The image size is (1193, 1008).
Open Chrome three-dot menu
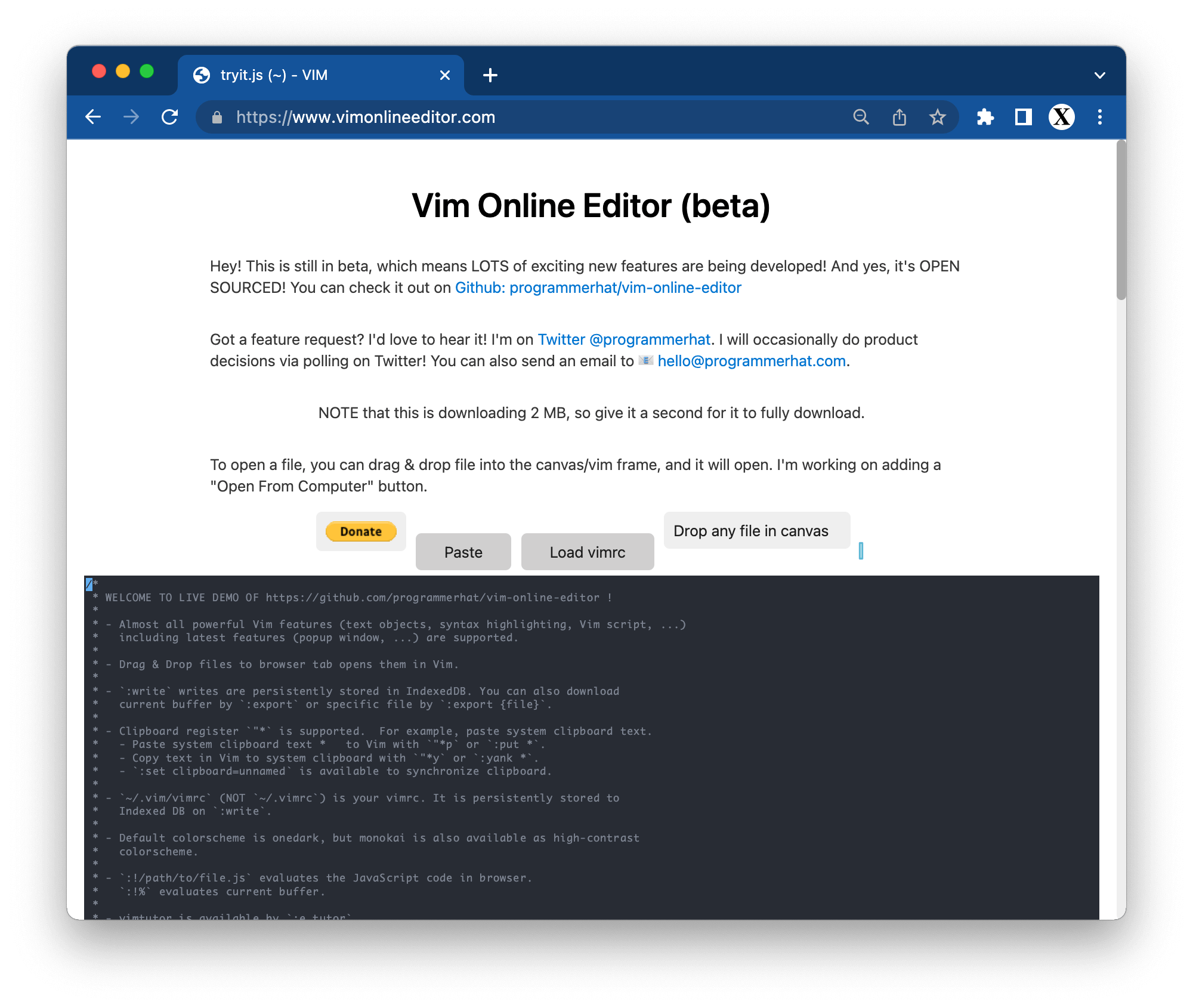pos(1099,117)
